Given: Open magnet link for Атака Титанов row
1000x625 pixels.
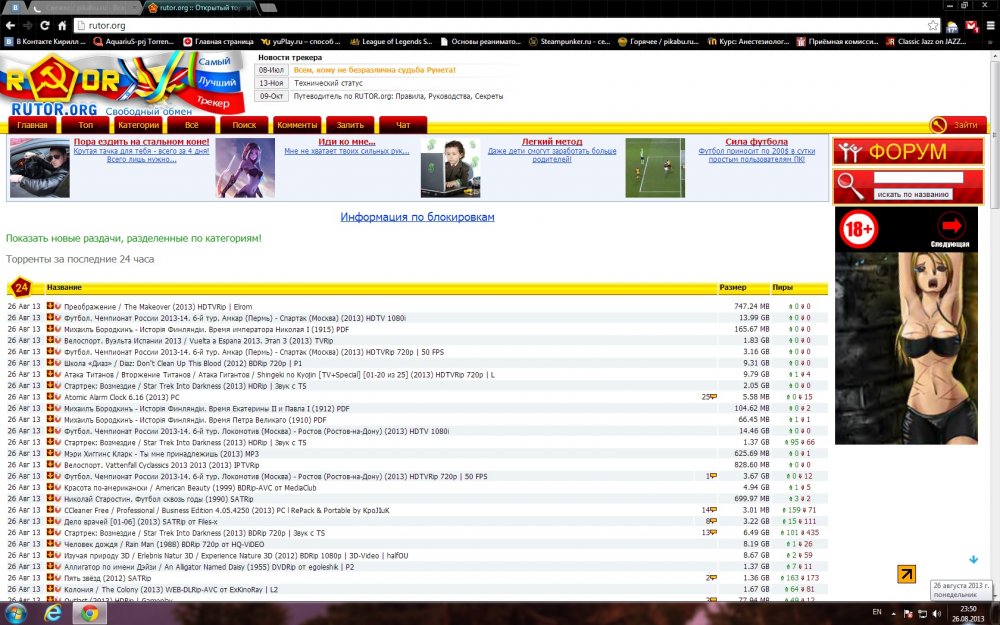Looking at the screenshot, I should click(x=57, y=374).
